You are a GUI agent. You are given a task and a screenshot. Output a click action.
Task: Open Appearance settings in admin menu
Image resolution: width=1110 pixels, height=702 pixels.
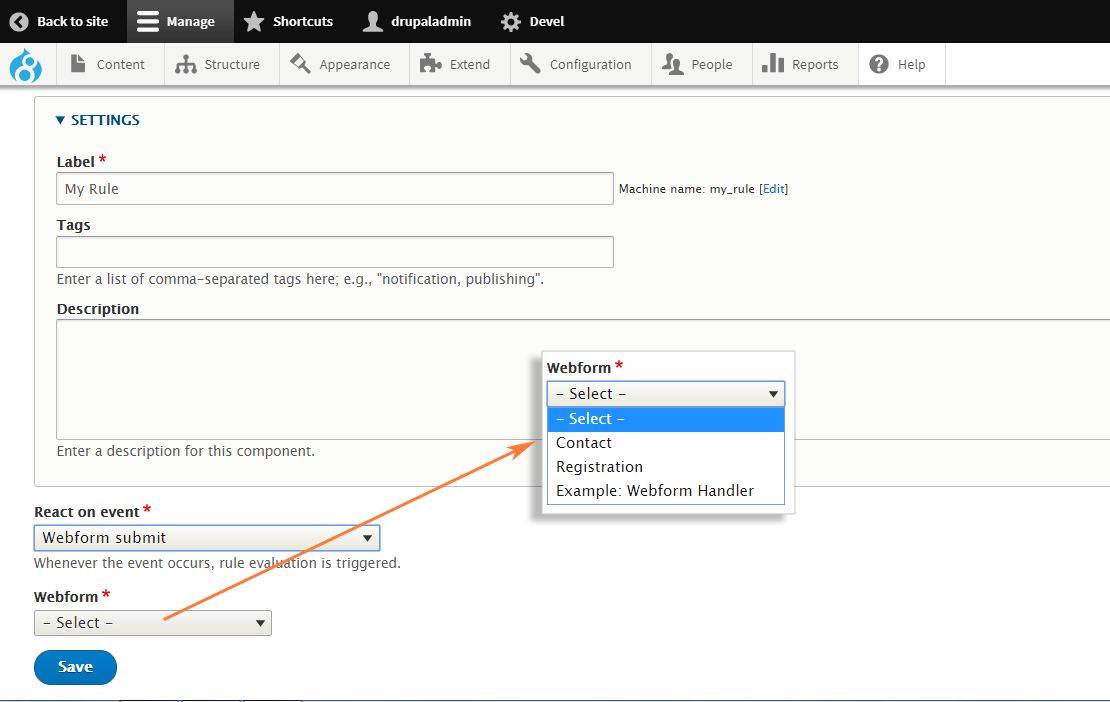coord(341,64)
